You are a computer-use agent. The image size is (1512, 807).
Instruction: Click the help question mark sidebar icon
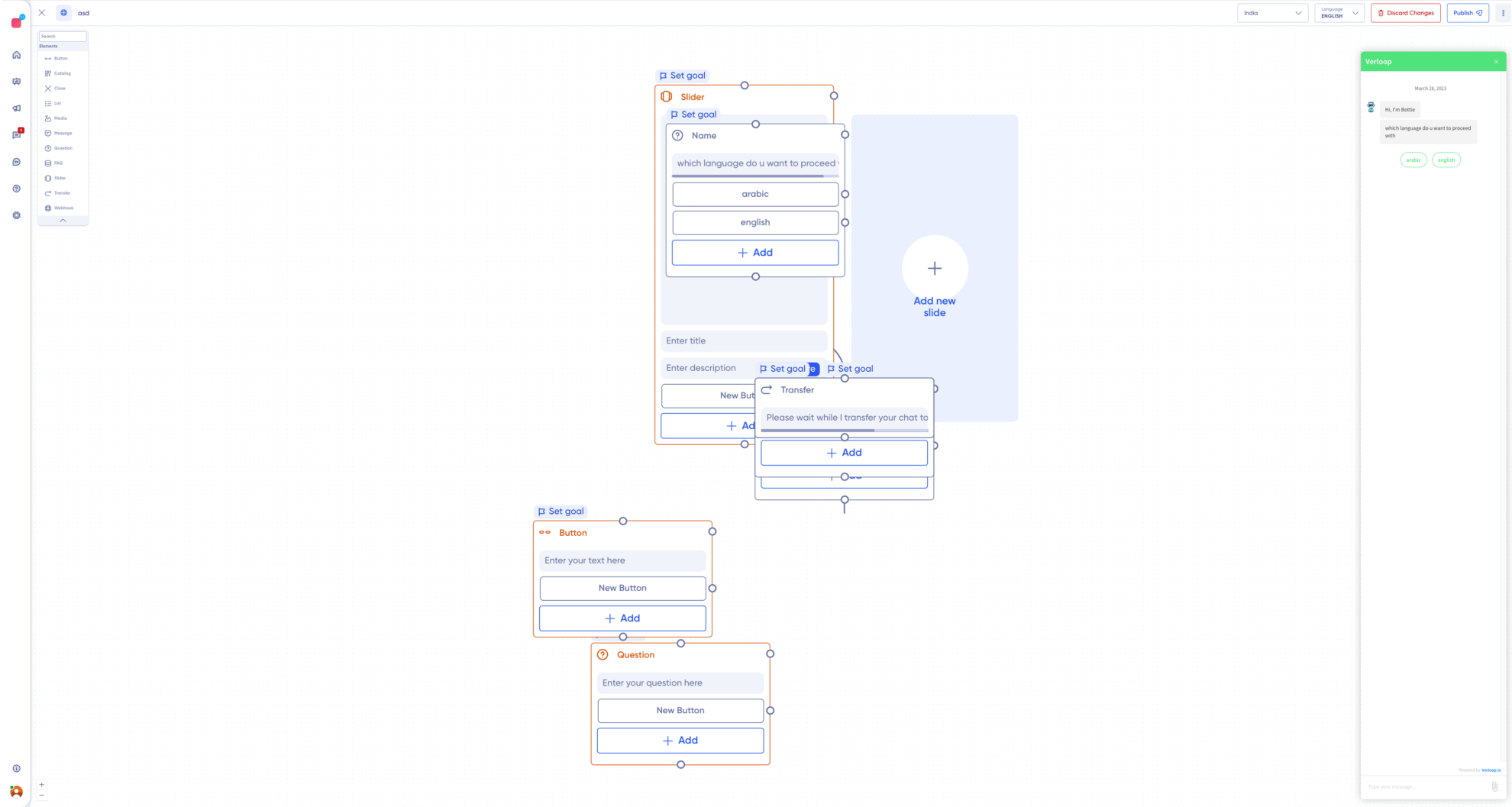pos(16,189)
